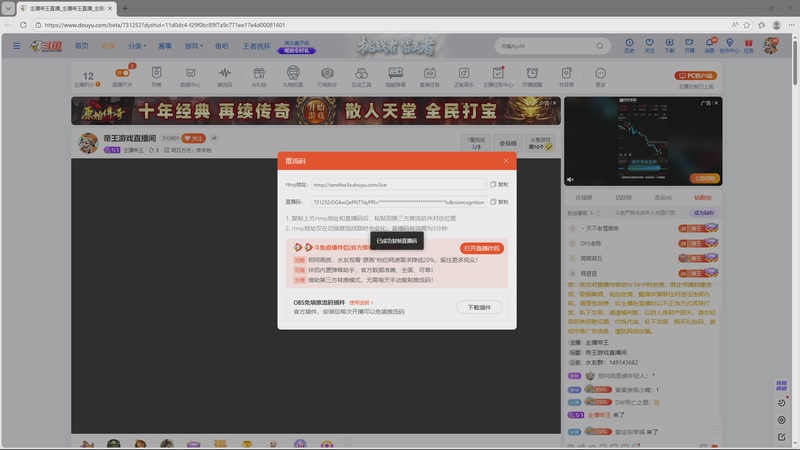Image resolution: width=800 pixels, height=450 pixels.
Task: Close the top banner advertisement
Action: coord(554,103)
